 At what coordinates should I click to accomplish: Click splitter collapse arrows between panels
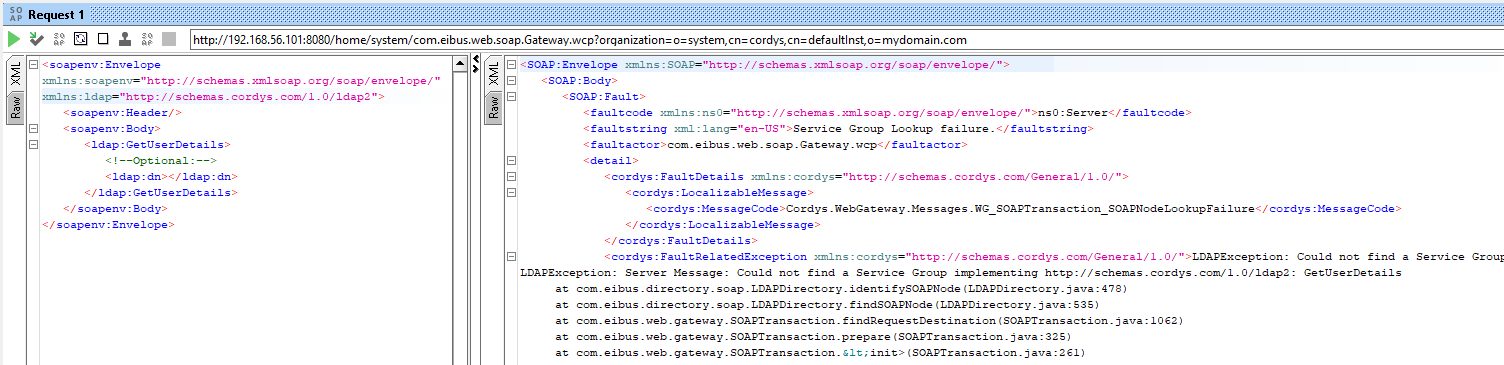pyautogui.click(x=476, y=65)
